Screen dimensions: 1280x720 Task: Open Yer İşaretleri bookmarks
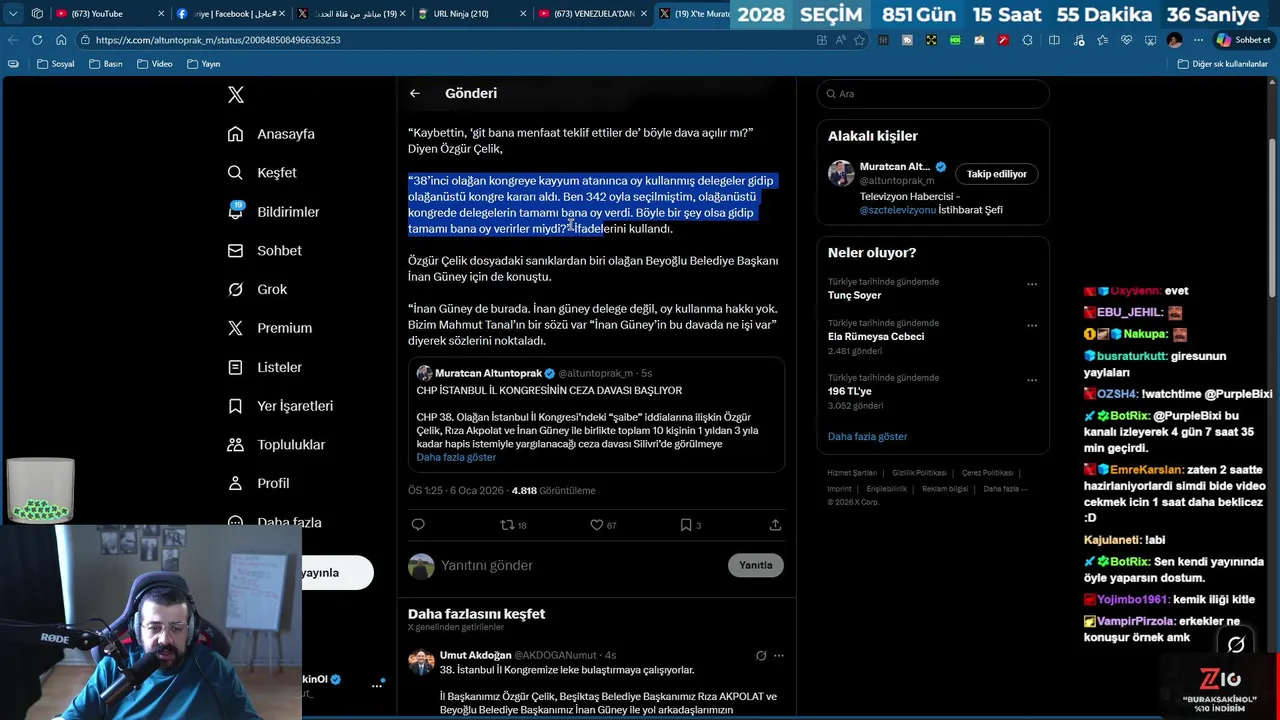(x=281, y=406)
